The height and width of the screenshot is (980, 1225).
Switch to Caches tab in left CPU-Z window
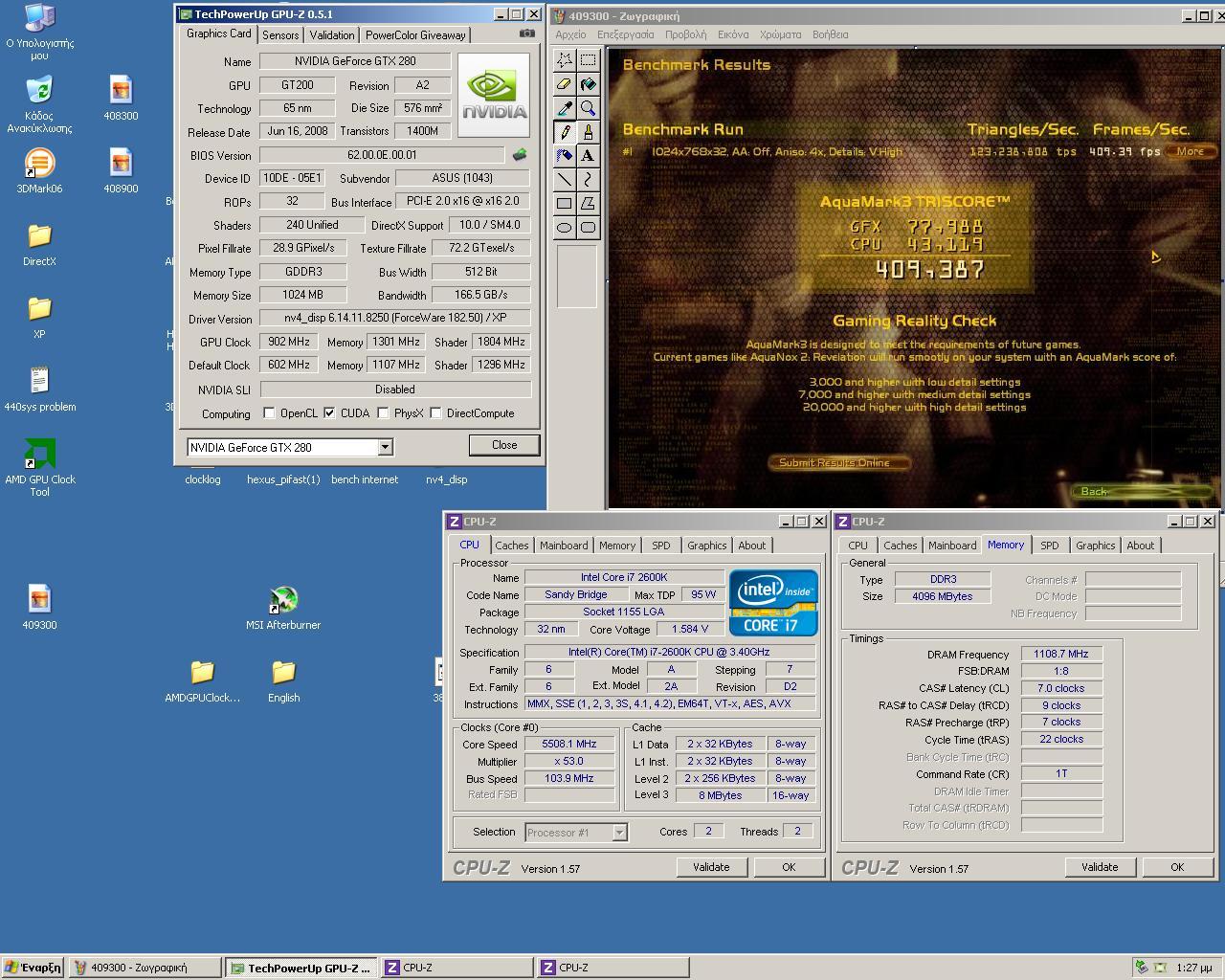512,546
